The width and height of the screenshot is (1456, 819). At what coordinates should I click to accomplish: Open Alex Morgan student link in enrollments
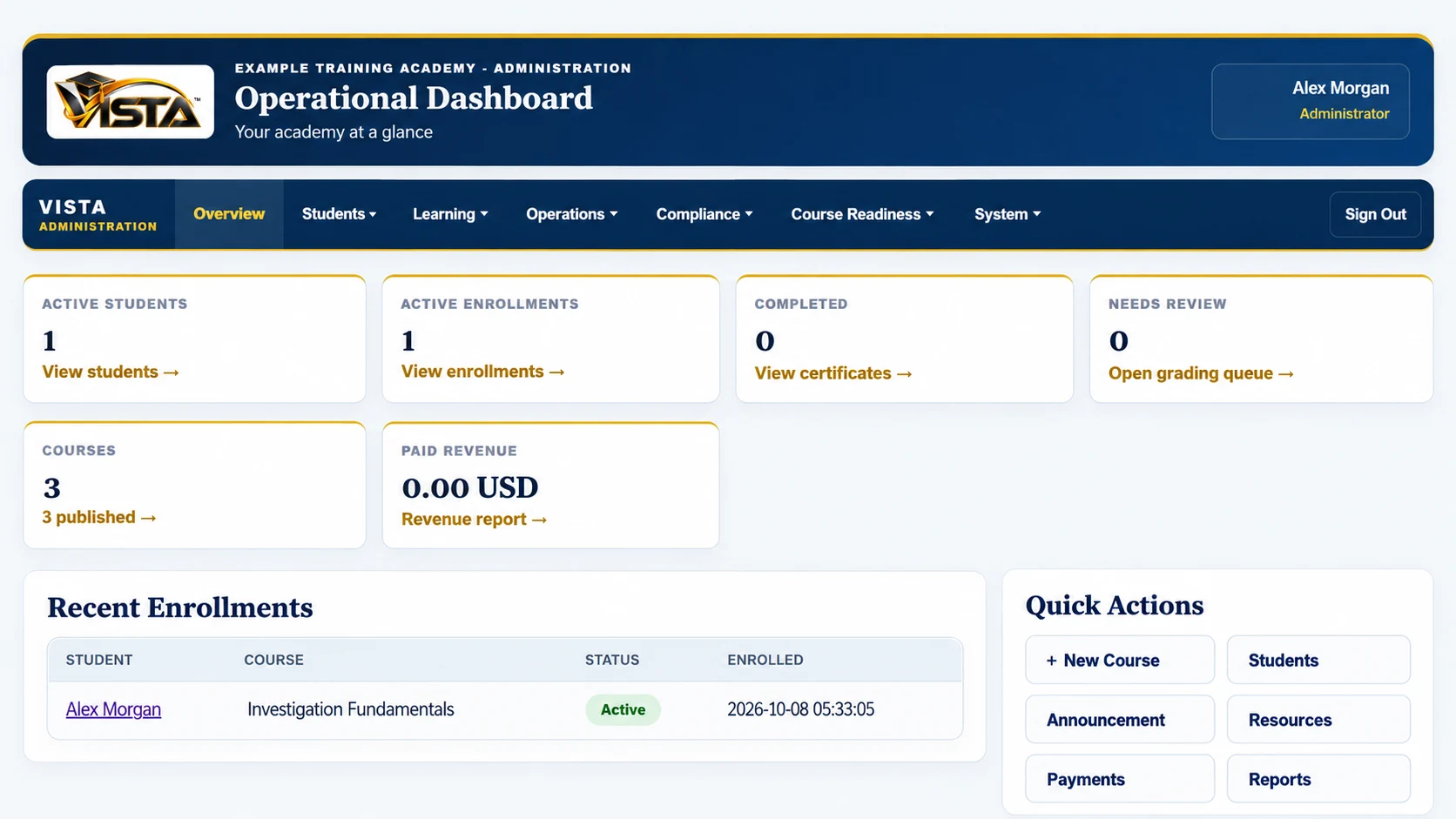coord(113,709)
